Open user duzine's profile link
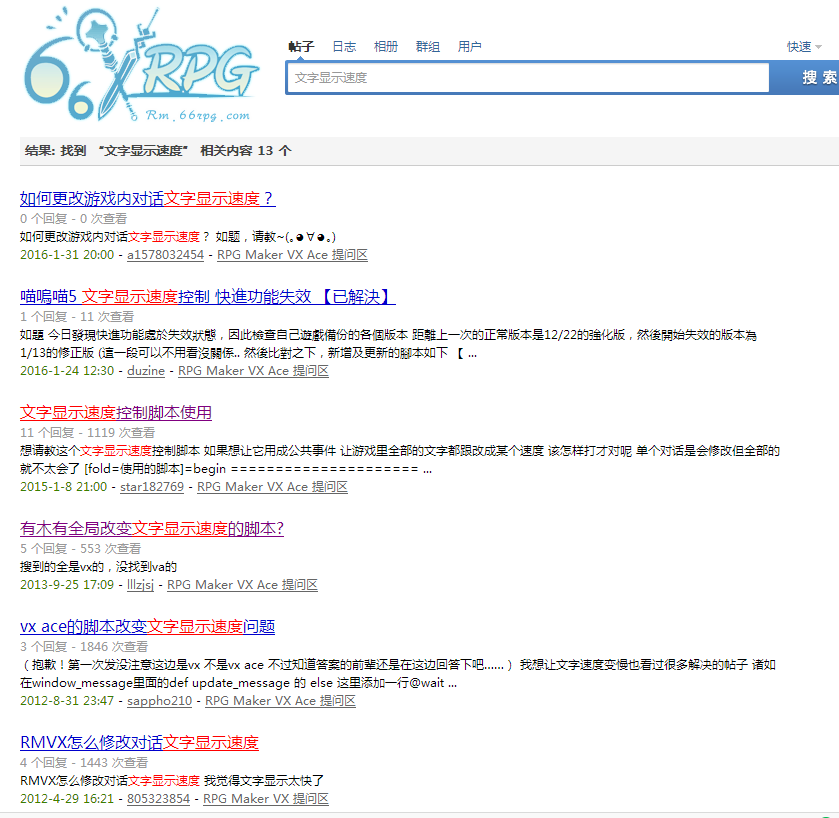This screenshot has width=839, height=818. [146, 371]
